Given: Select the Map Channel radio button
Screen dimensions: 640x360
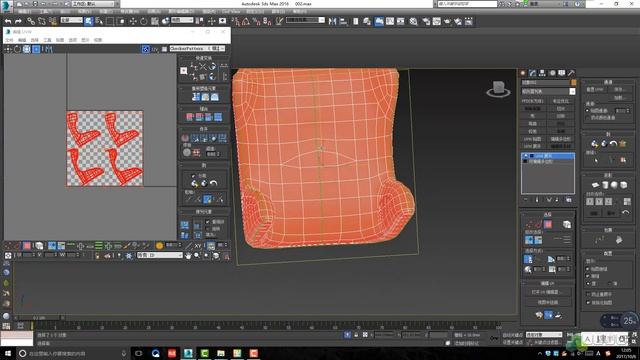Looking at the screenshot, I should coord(588,111).
